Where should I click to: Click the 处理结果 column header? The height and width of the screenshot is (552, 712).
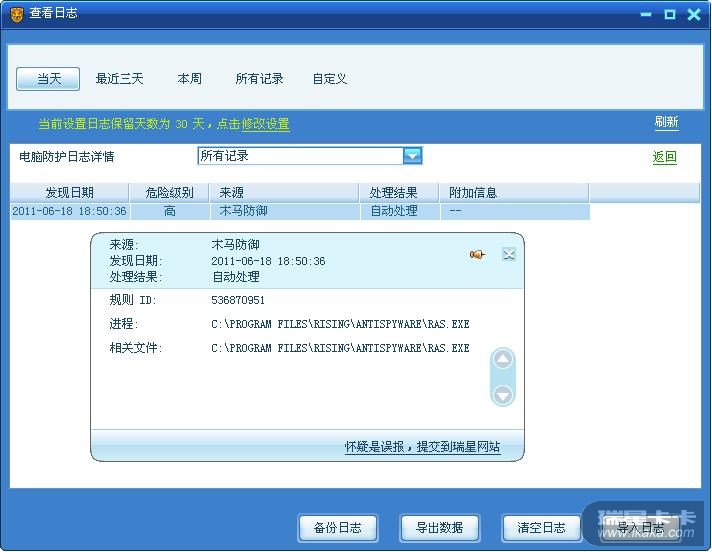[399, 193]
